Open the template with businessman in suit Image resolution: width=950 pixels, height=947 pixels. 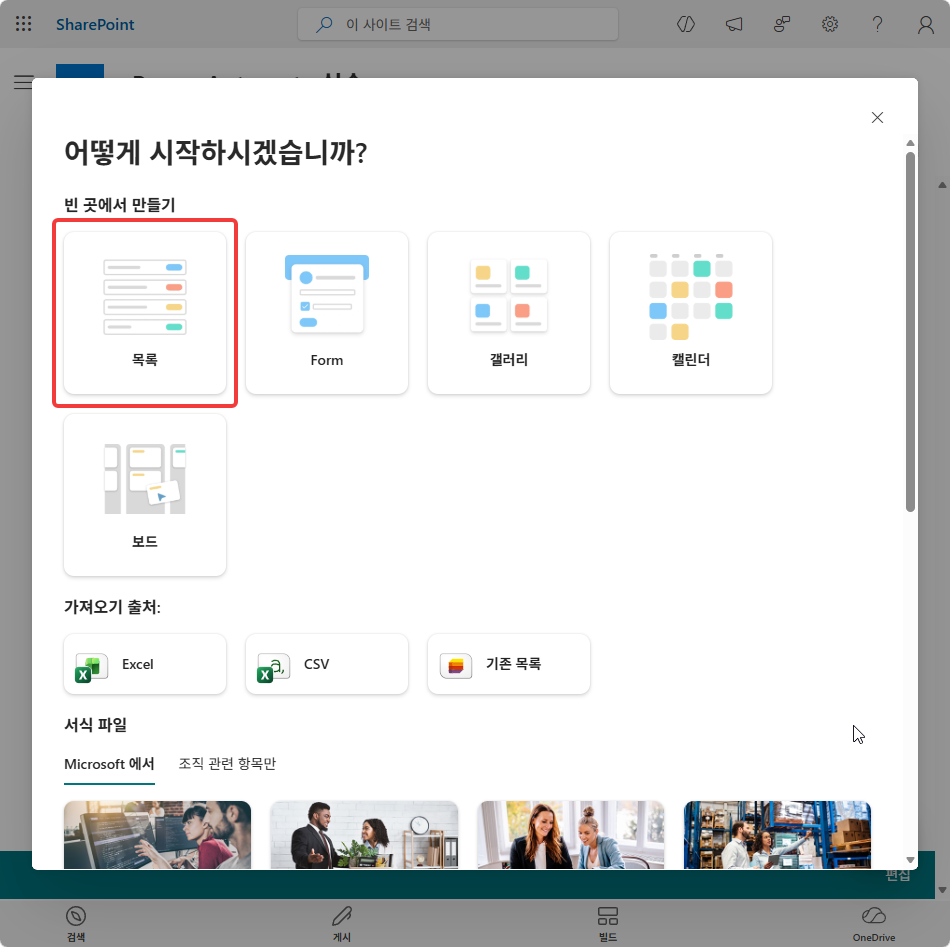[x=364, y=835]
